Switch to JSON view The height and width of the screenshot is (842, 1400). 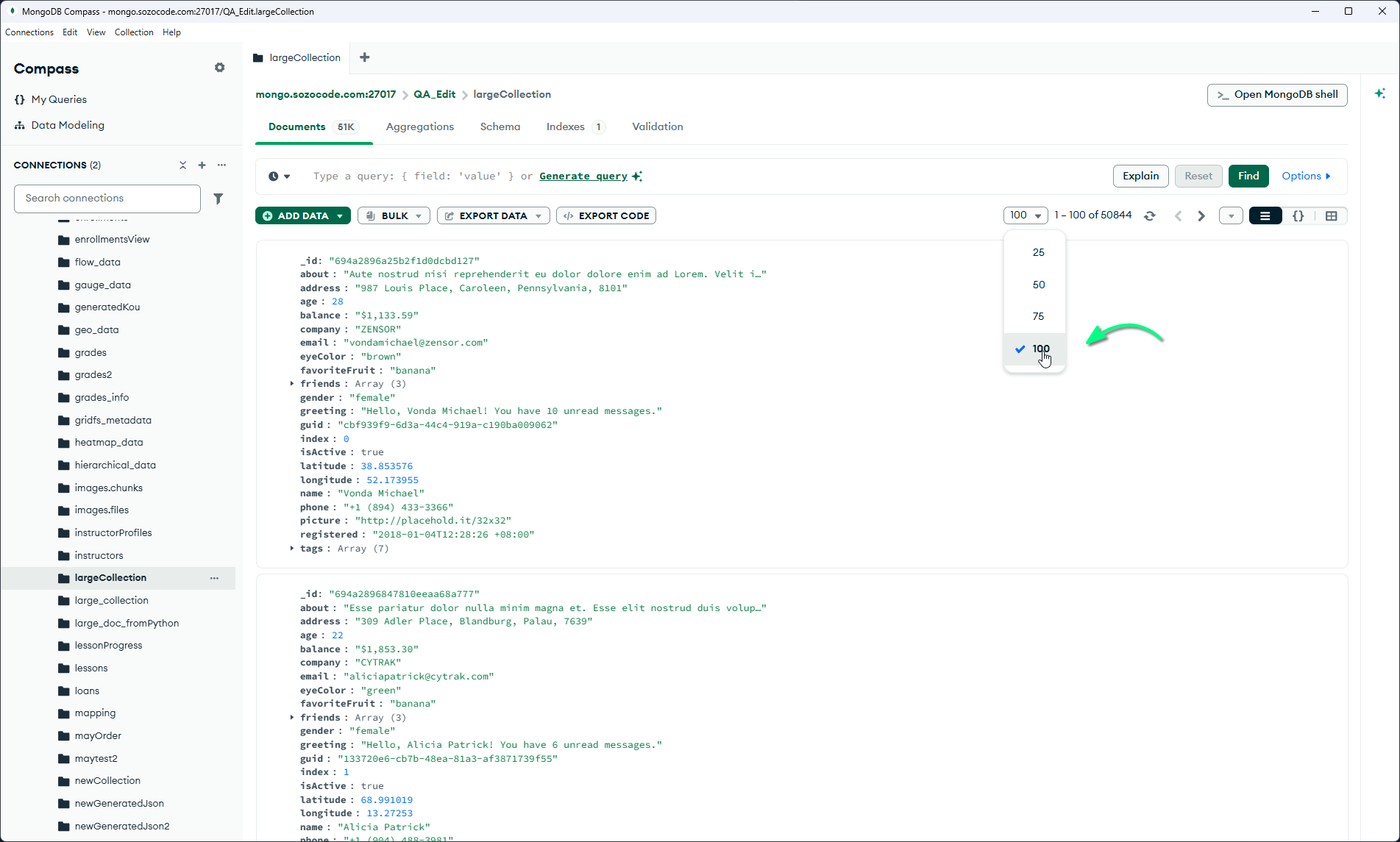pyautogui.click(x=1298, y=215)
